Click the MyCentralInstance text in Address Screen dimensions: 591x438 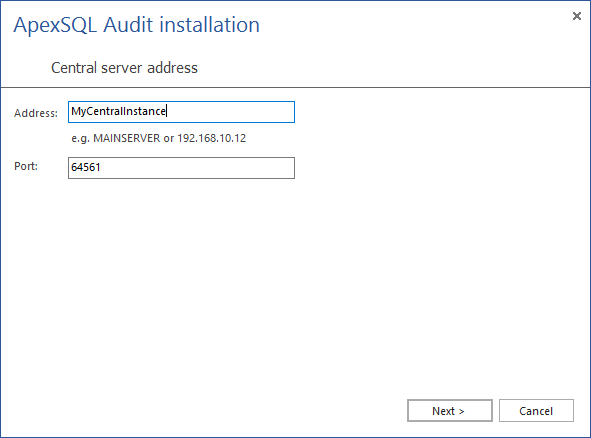click(118, 112)
